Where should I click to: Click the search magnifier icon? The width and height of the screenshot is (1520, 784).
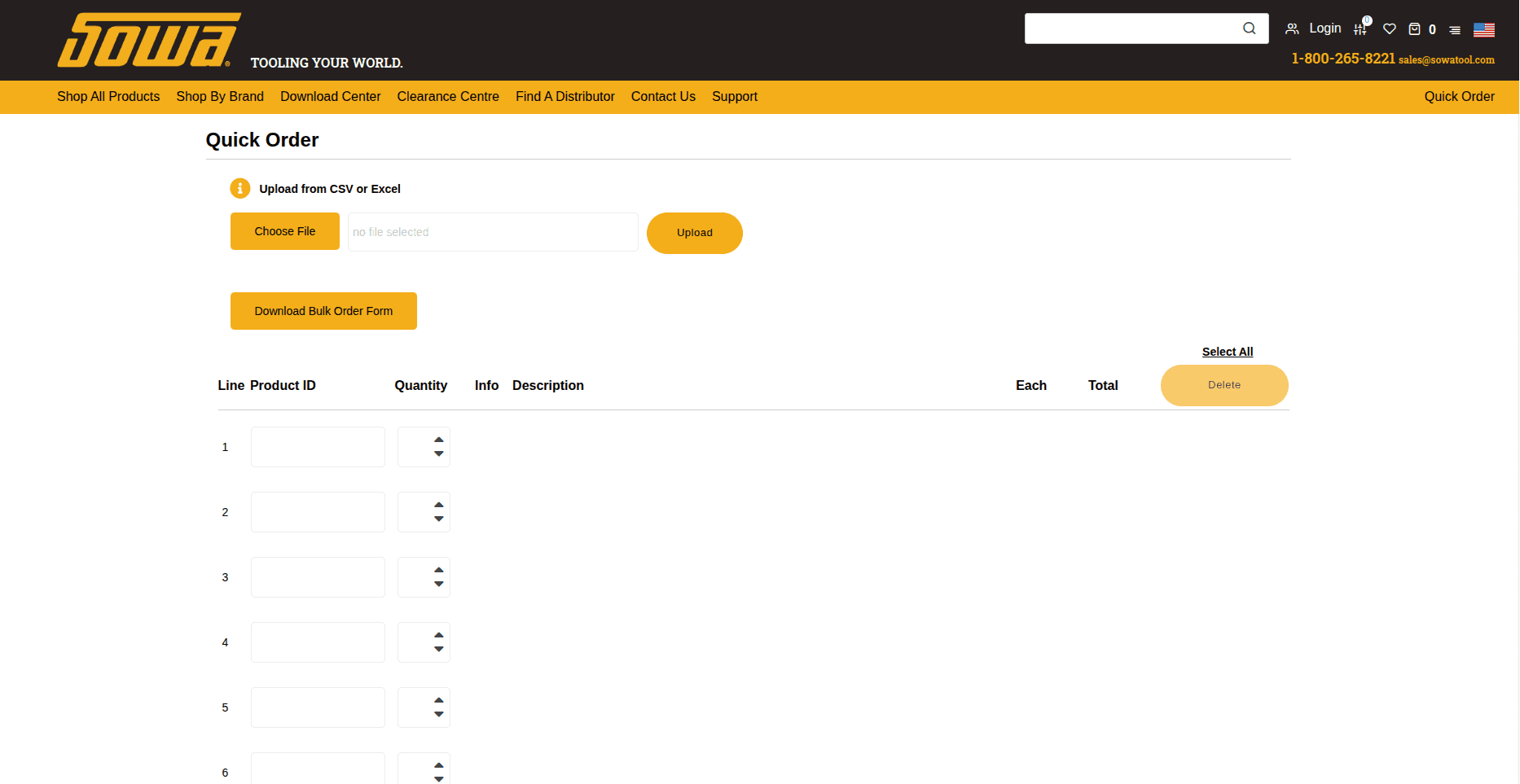[1249, 28]
